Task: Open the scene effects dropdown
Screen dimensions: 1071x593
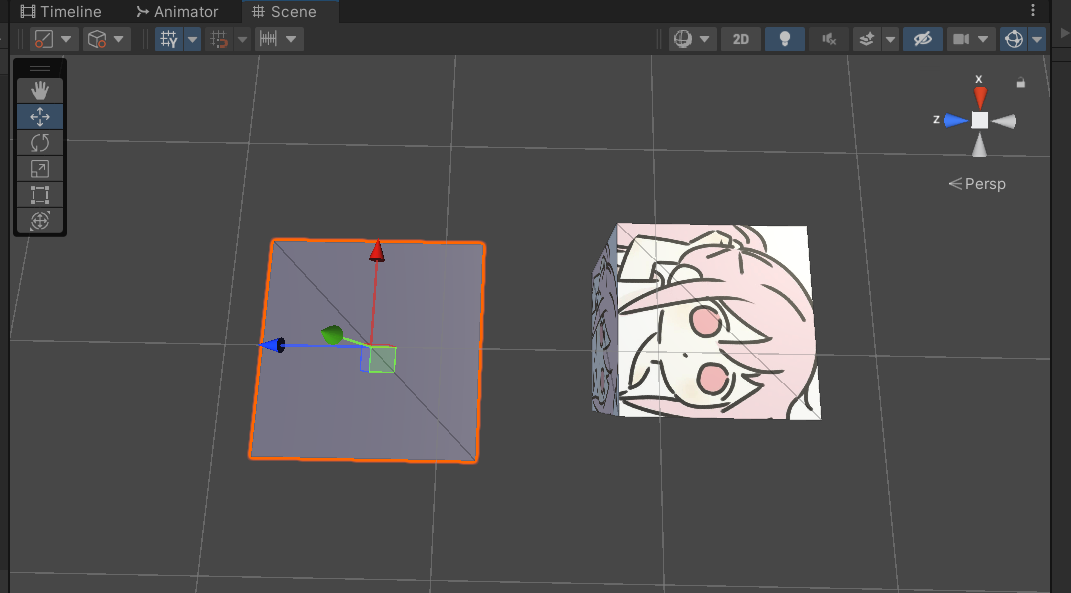Action: coord(890,39)
